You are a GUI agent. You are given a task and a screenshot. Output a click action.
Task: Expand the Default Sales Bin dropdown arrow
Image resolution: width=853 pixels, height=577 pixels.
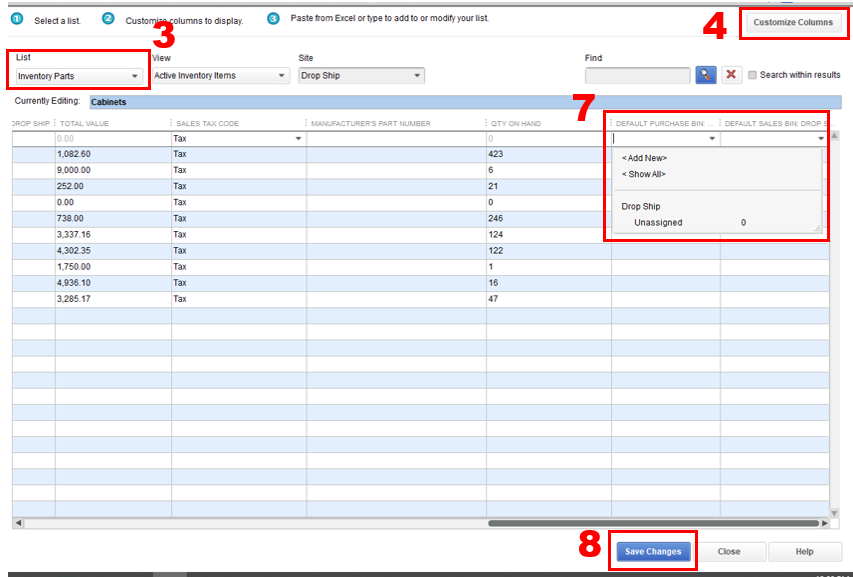(821, 139)
